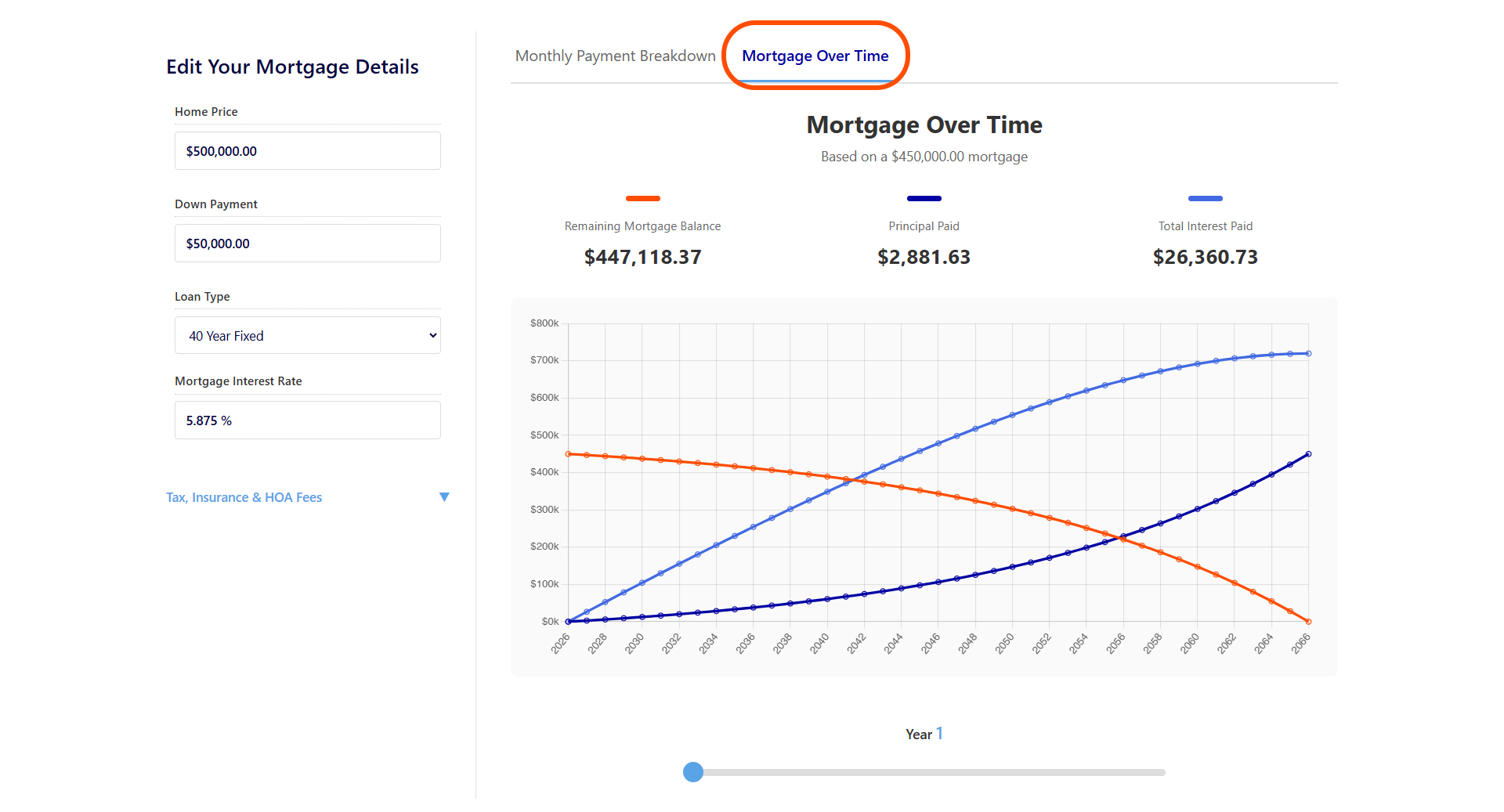Switch to Monthly Payment Breakdown tab
This screenshot has width=1504, height=812.
point(615,56)
